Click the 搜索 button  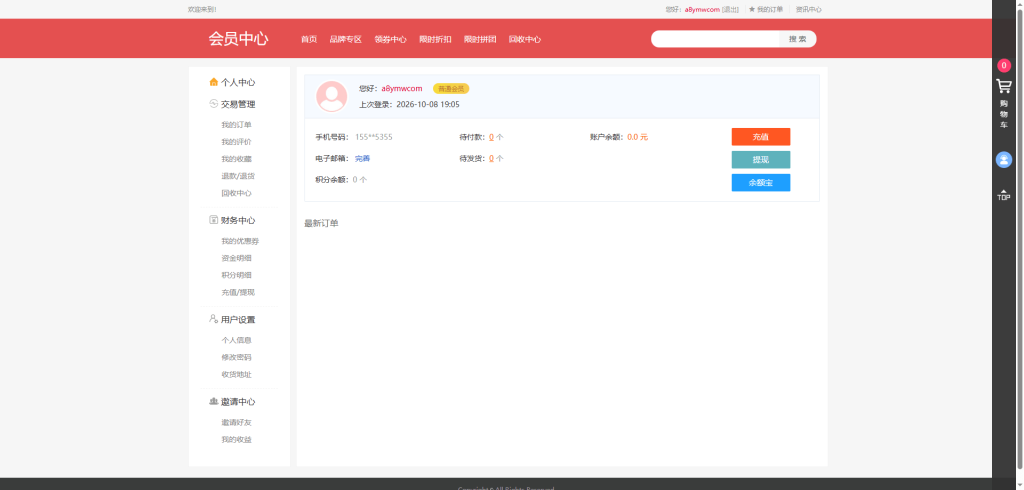pyautogui.click(x=797, y=39)
